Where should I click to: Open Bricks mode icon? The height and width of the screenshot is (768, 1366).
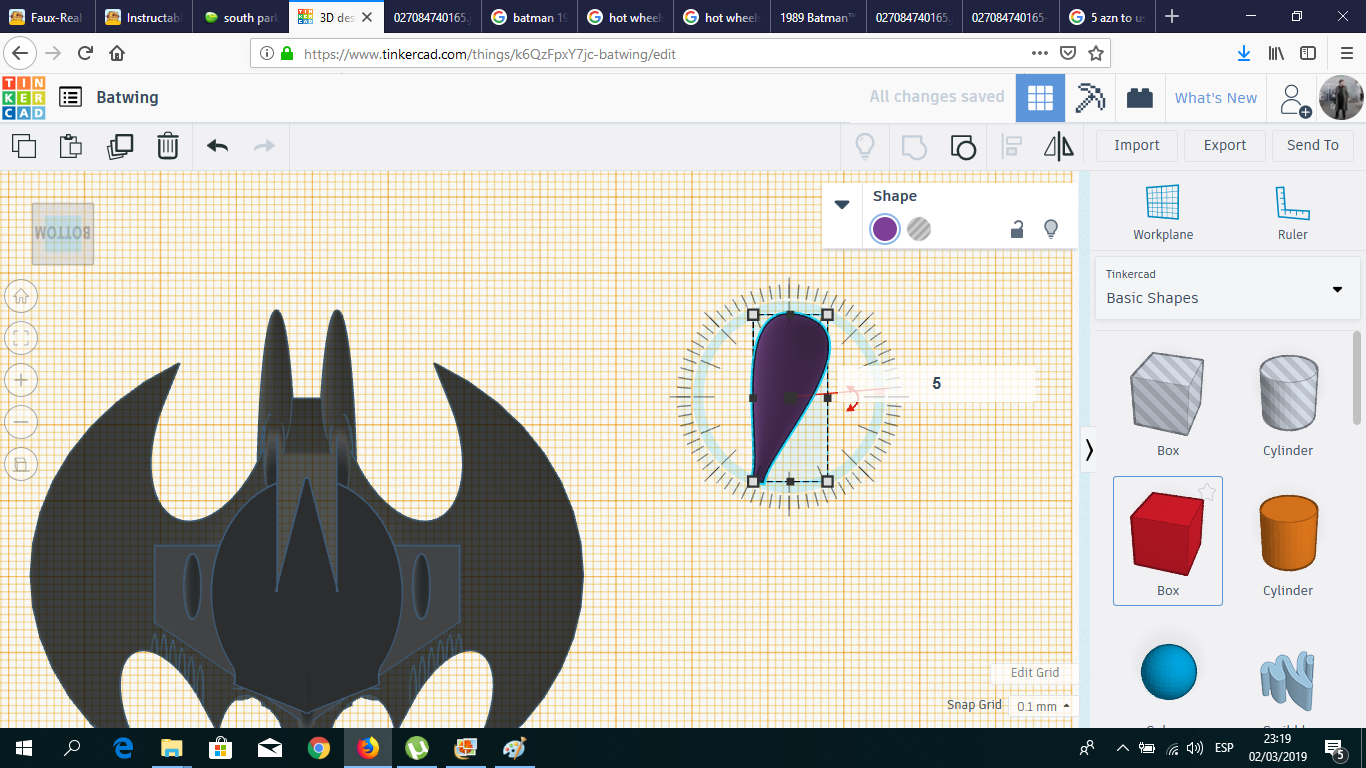pyautogui.click(x=1139, y=98)
